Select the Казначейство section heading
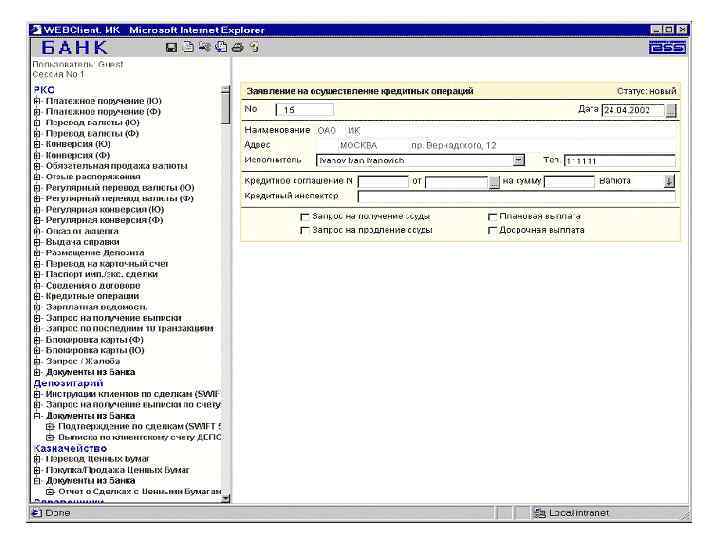720x540 pixels. pos(70,448)
